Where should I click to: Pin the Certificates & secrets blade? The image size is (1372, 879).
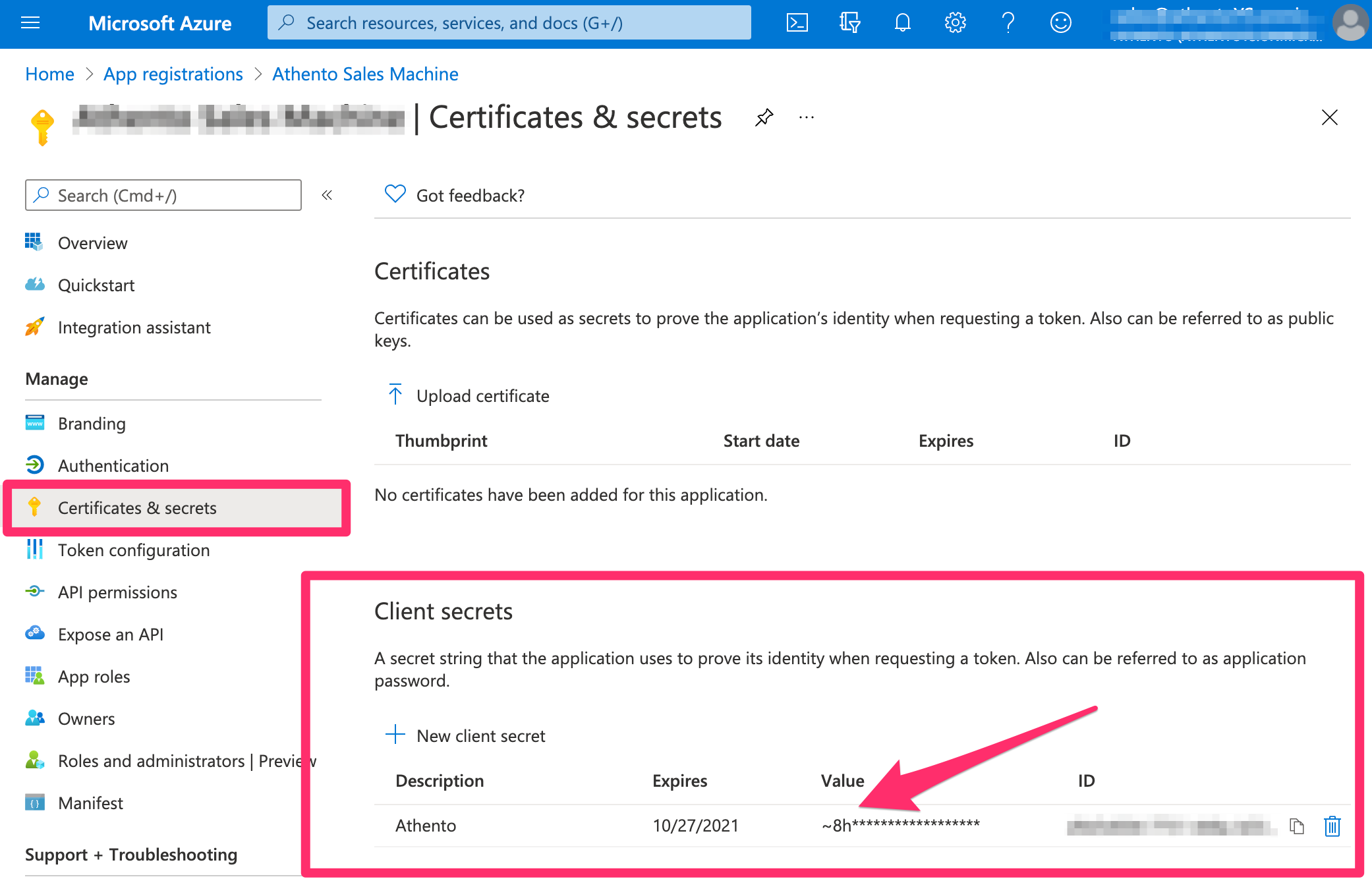(x=764, y=118)
